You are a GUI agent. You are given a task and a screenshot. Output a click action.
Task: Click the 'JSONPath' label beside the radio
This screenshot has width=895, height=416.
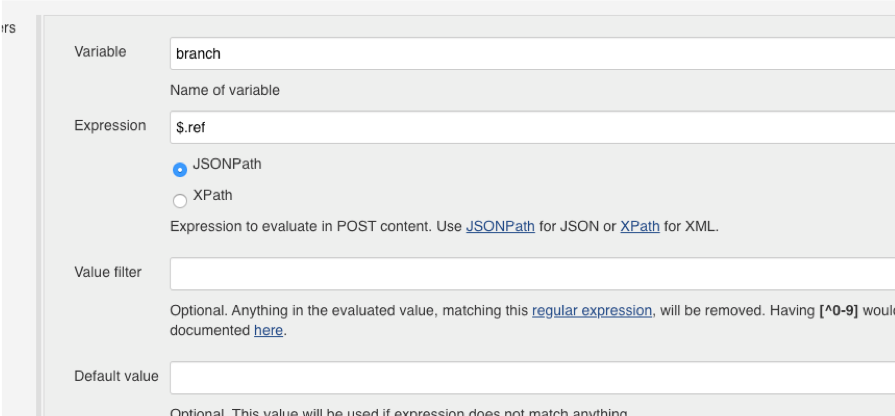tap(226, 164)
